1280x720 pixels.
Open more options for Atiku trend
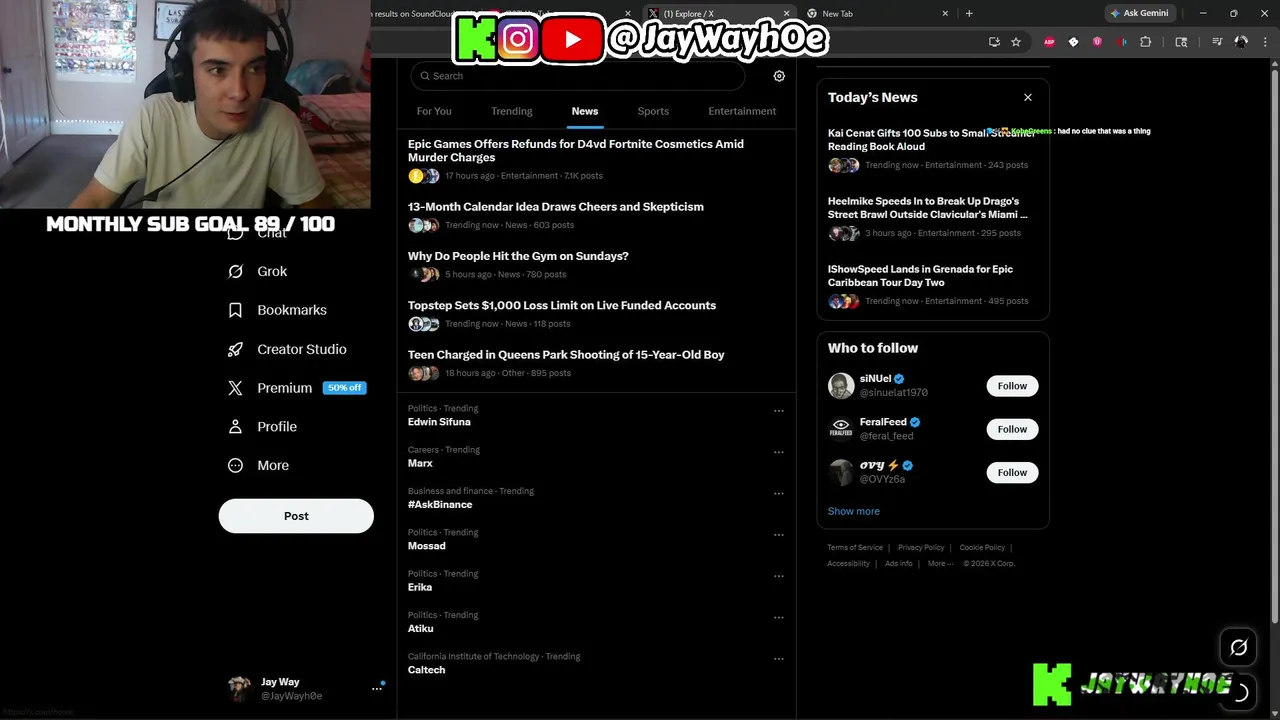779,617
